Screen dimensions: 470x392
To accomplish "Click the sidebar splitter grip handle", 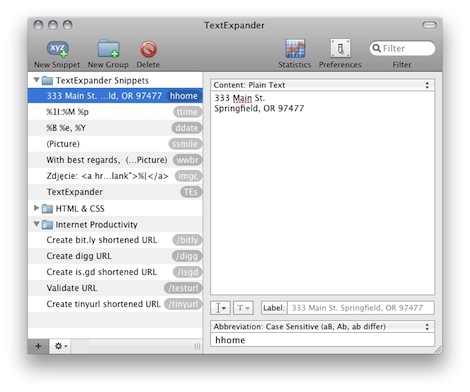I will click(x=197, y=346).
